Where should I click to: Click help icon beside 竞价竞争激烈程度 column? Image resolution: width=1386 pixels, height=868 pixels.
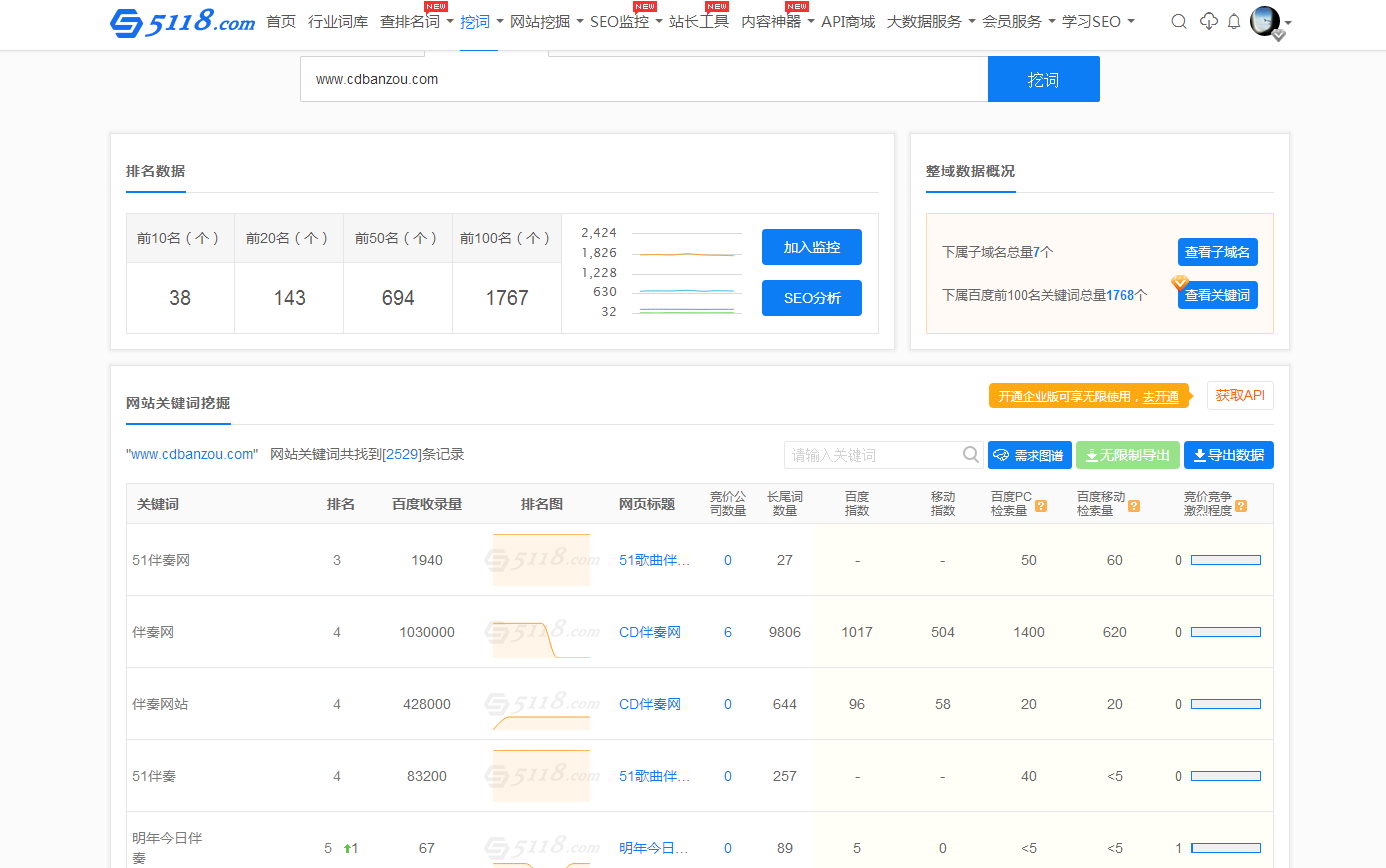point(1241,506)
